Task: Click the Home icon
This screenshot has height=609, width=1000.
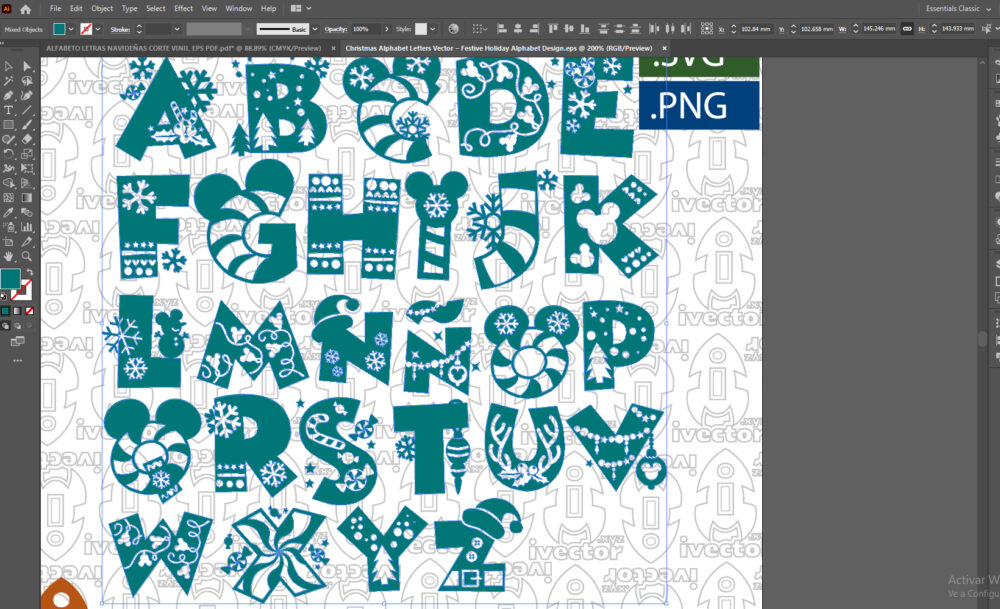Action: (26, 9)
